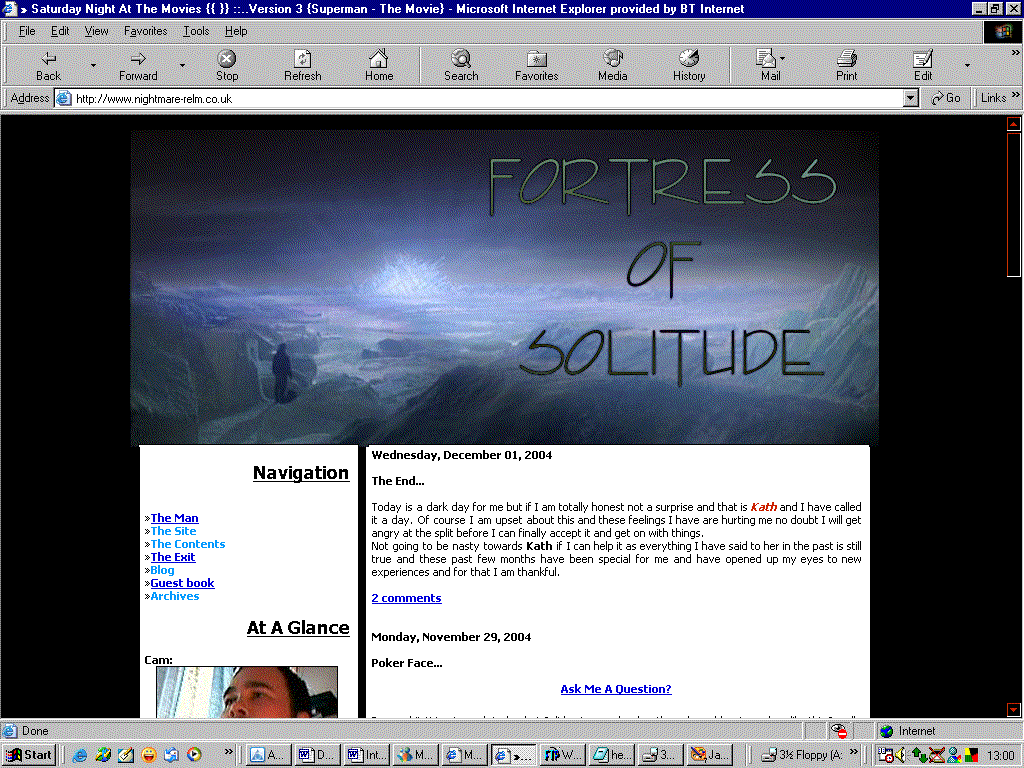Screen dimensions: 1024x768
Task: Open the Edit menu
Action: coord(60,31)
